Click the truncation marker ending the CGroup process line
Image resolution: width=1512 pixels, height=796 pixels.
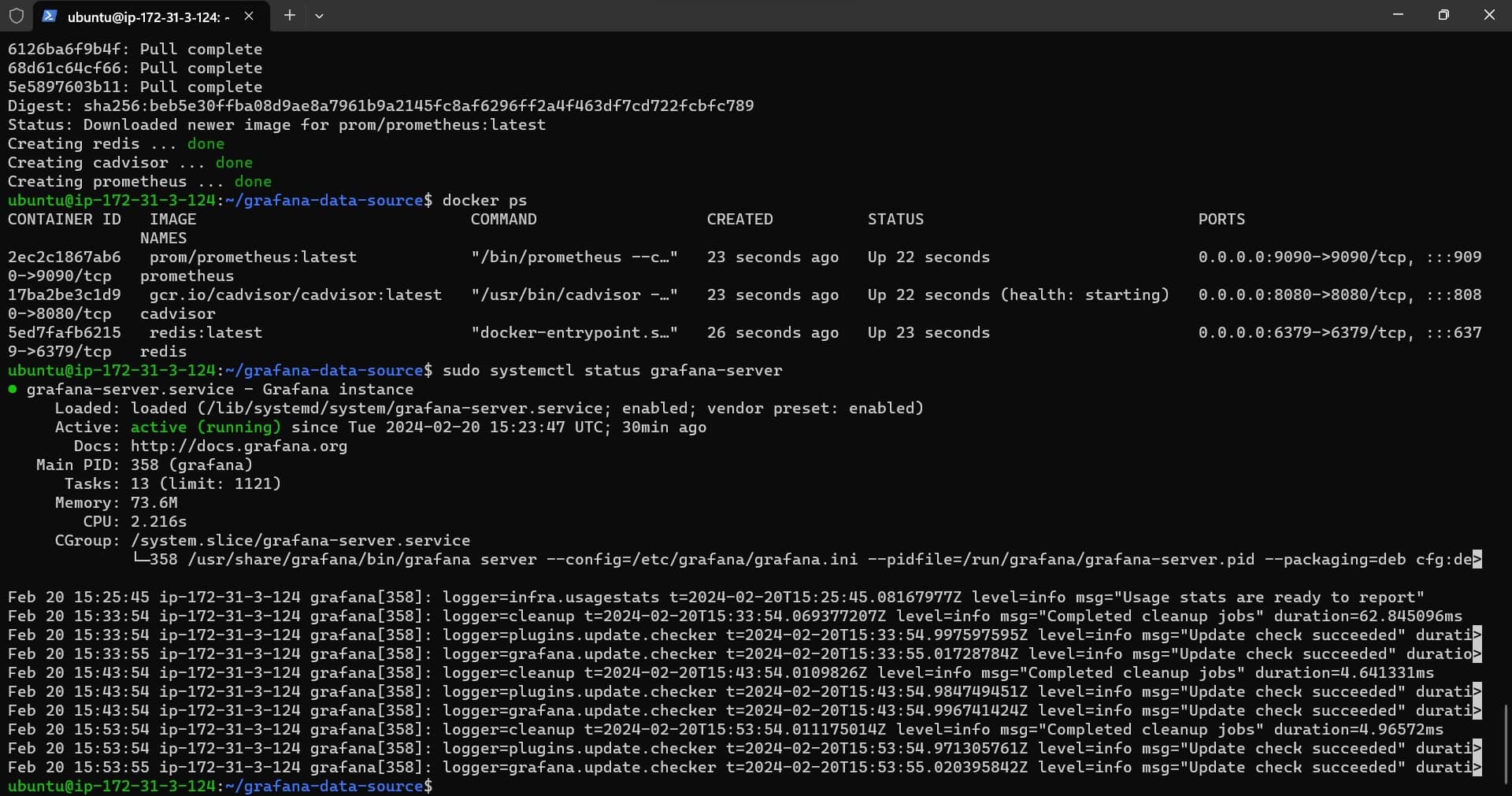point(1477,560)
